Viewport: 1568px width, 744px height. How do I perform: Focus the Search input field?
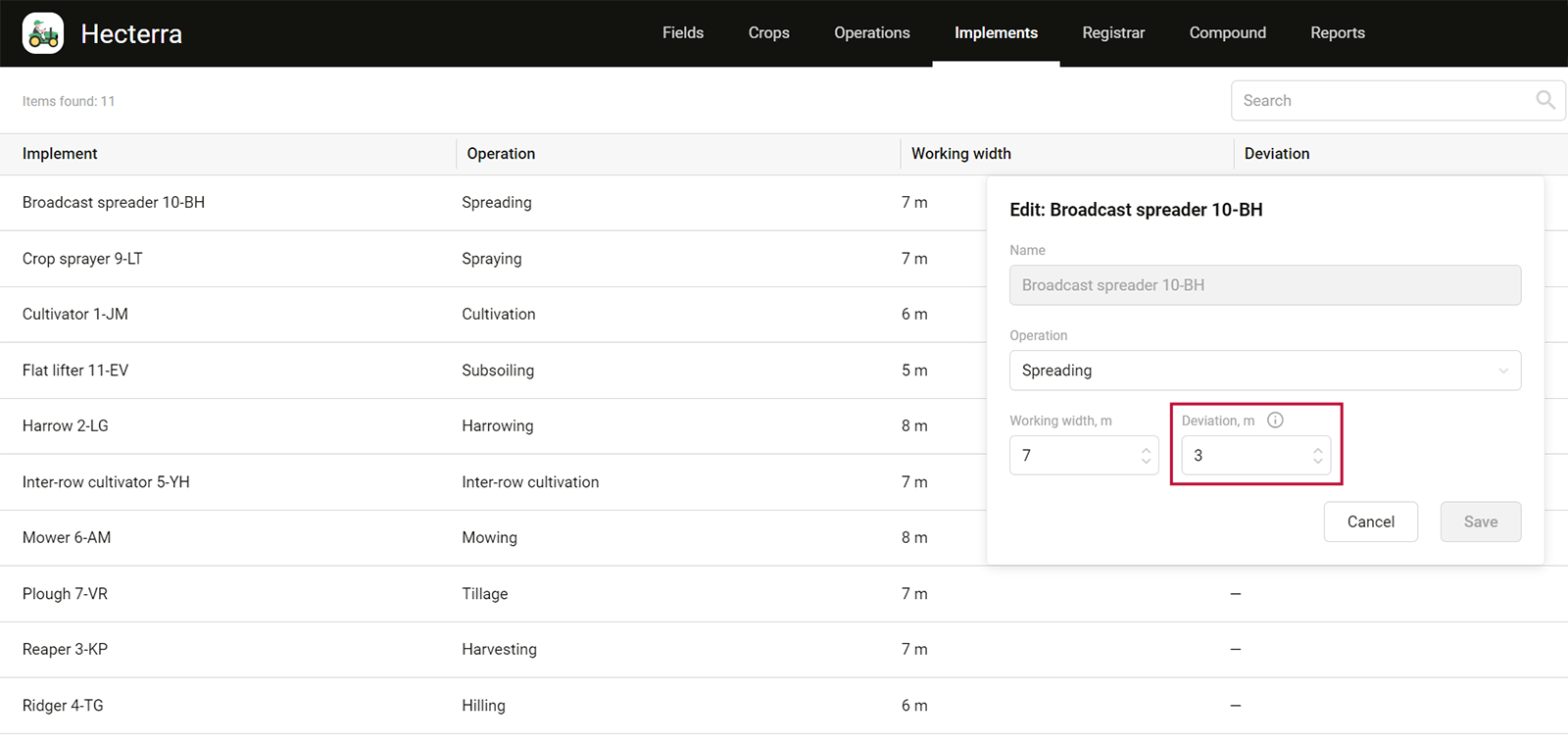(x=1382, y=101)
